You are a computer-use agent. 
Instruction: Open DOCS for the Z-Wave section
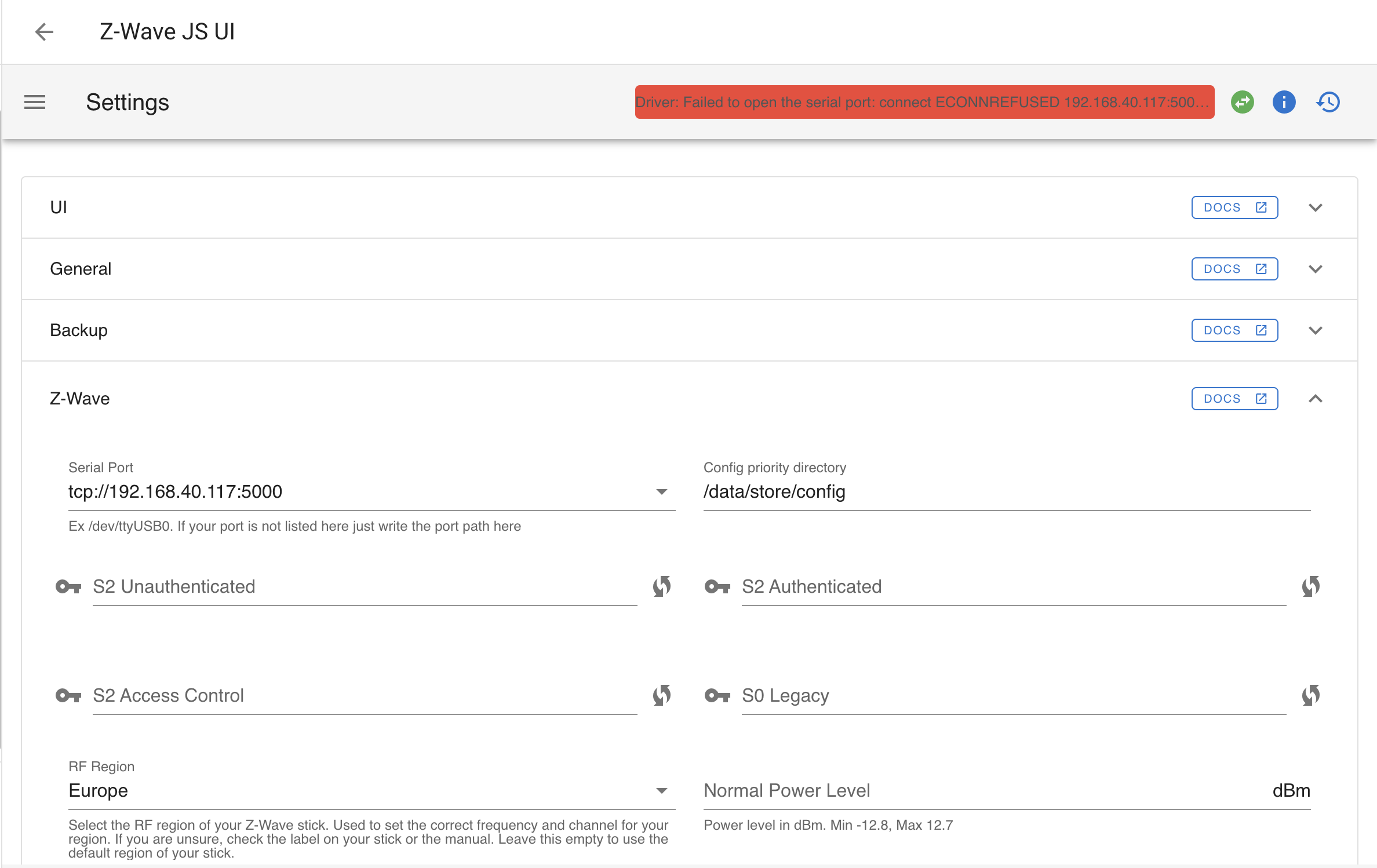click(1234, 399)
